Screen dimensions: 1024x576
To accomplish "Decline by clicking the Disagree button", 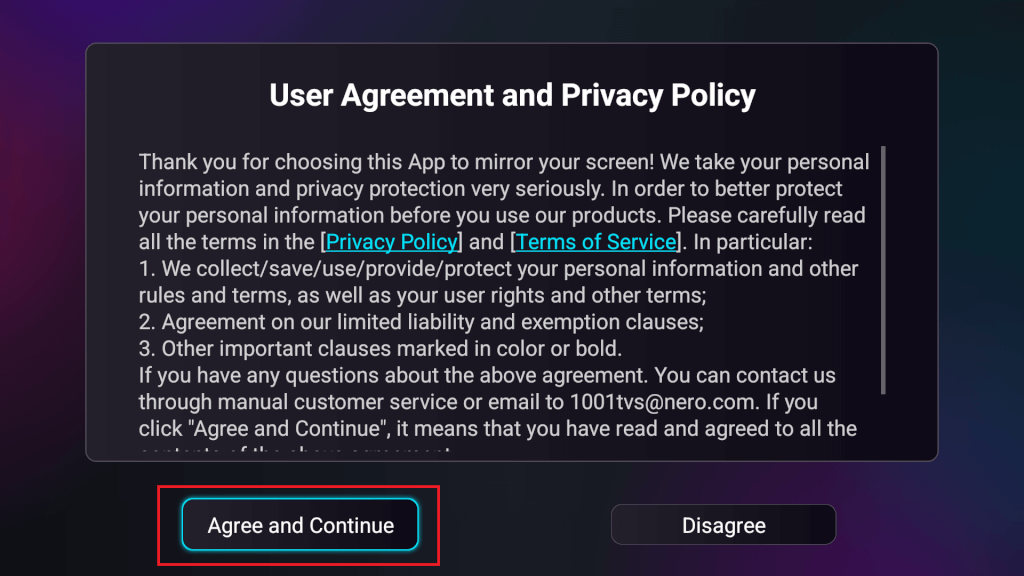I will tap(723, 525).
